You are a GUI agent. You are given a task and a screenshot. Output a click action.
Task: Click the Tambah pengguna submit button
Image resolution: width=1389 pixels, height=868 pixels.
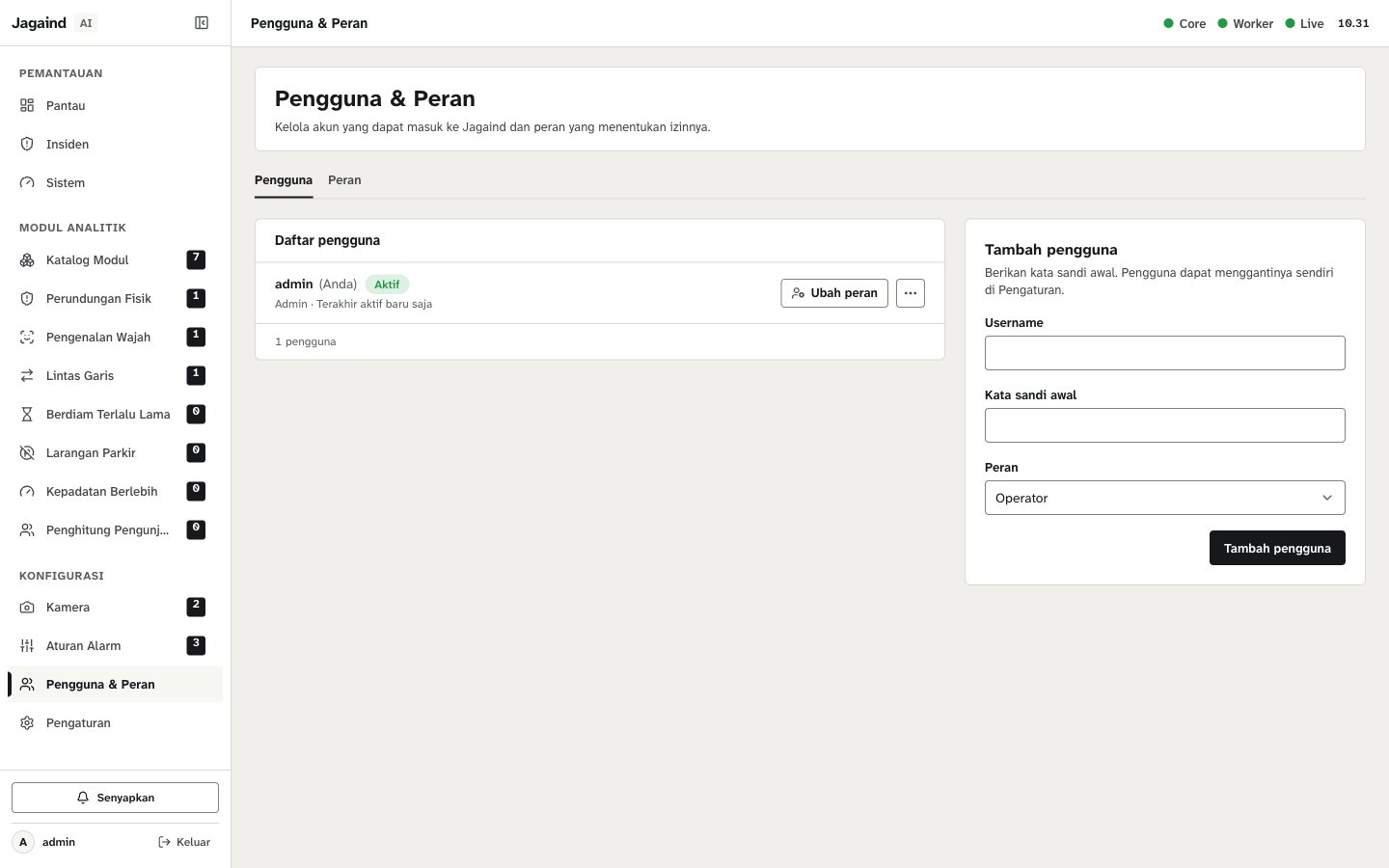[1277, 548]
